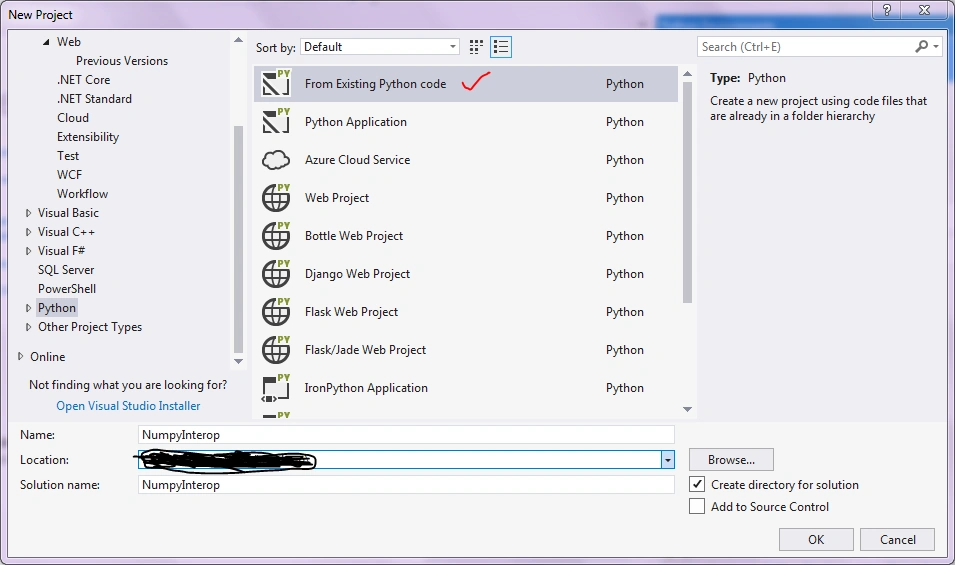Select the Python category label
Viewport: 955px width, 565px height.
[57, 307]
